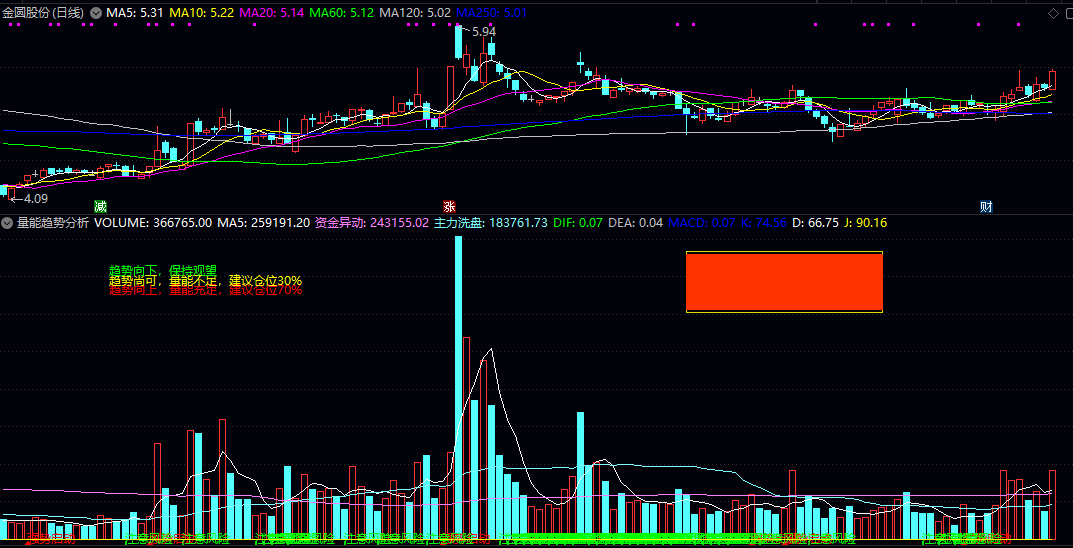Click the 资金异动: 243155.02 value
Screen dimensions: 1073x548
372,222
